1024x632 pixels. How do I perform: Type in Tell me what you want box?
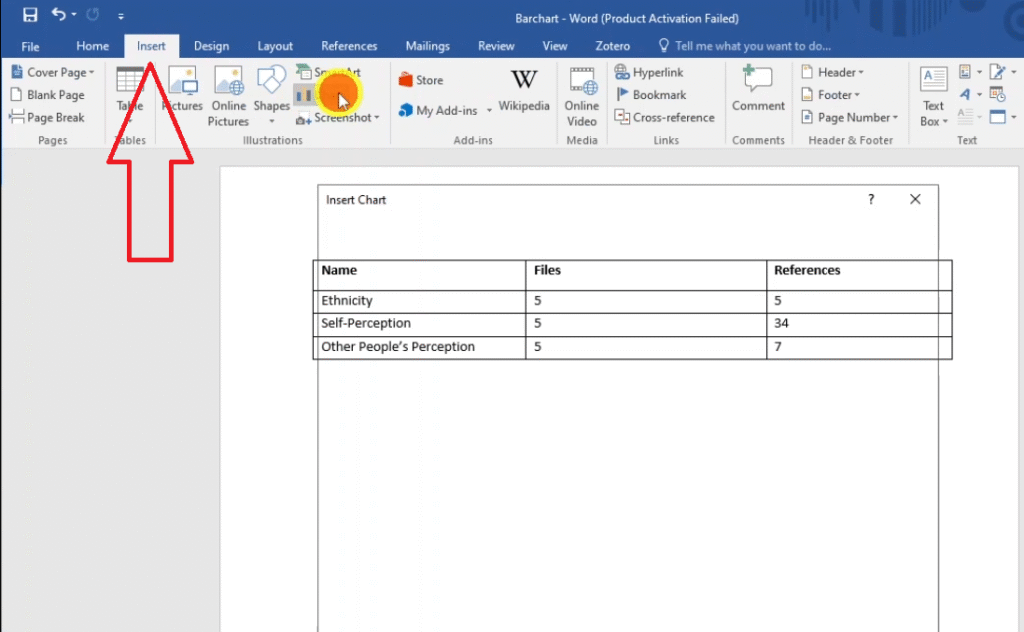(752, 46)
